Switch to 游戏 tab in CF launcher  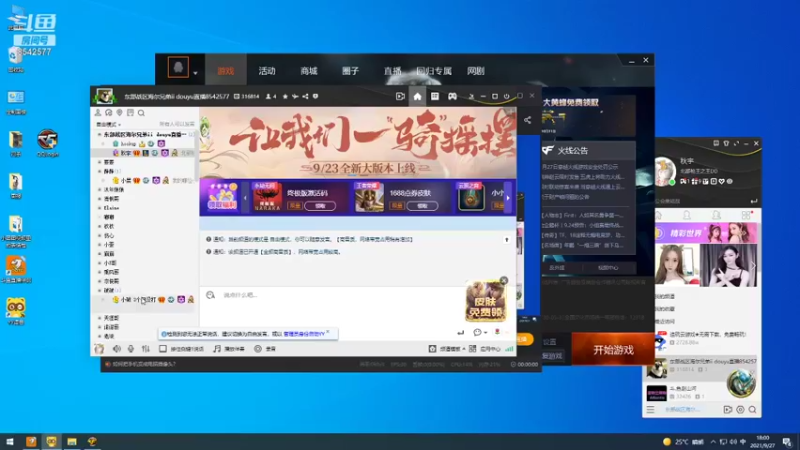(x=226, y=71)
